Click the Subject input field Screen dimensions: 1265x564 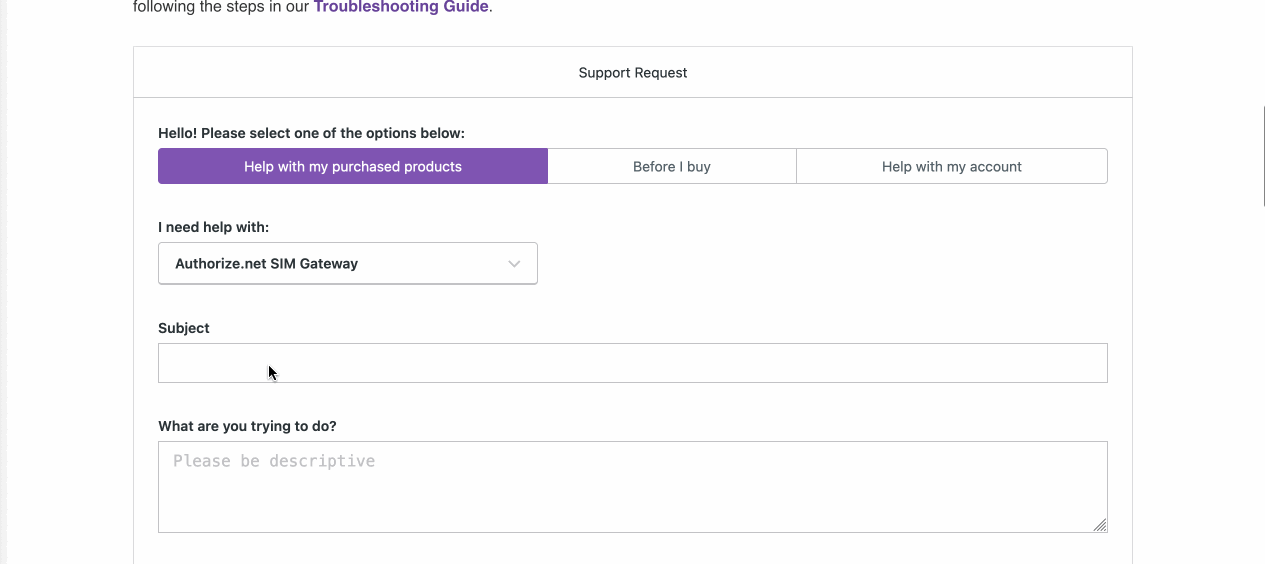pyautogui.click(x=633, y=363)
